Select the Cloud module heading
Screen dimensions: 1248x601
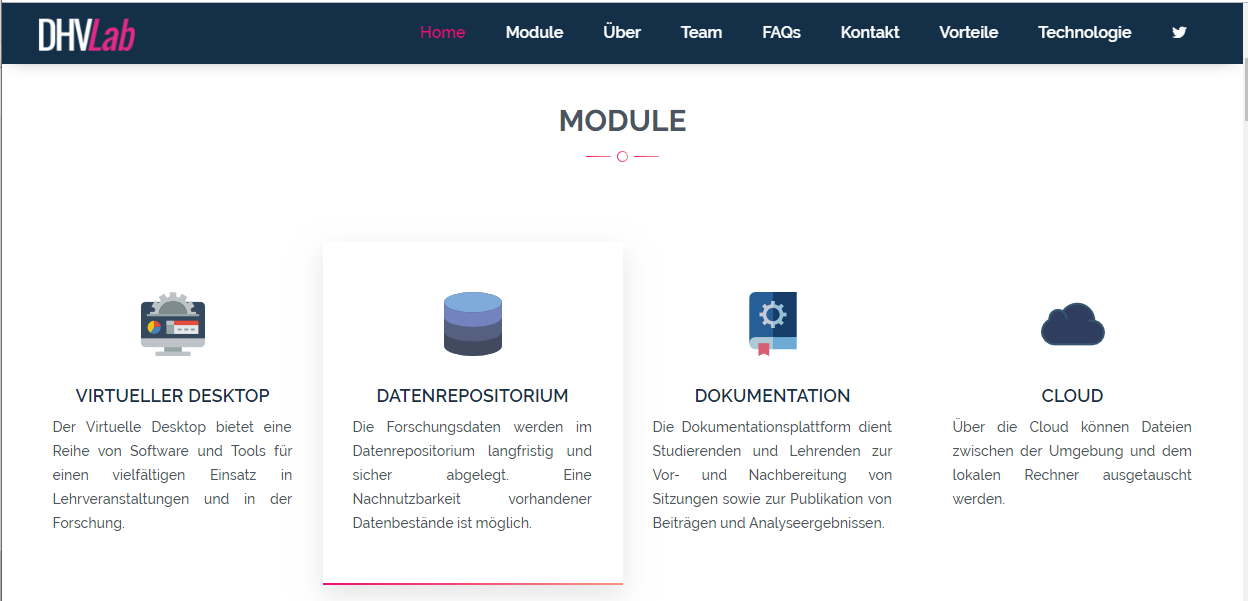click(1072, 395)
